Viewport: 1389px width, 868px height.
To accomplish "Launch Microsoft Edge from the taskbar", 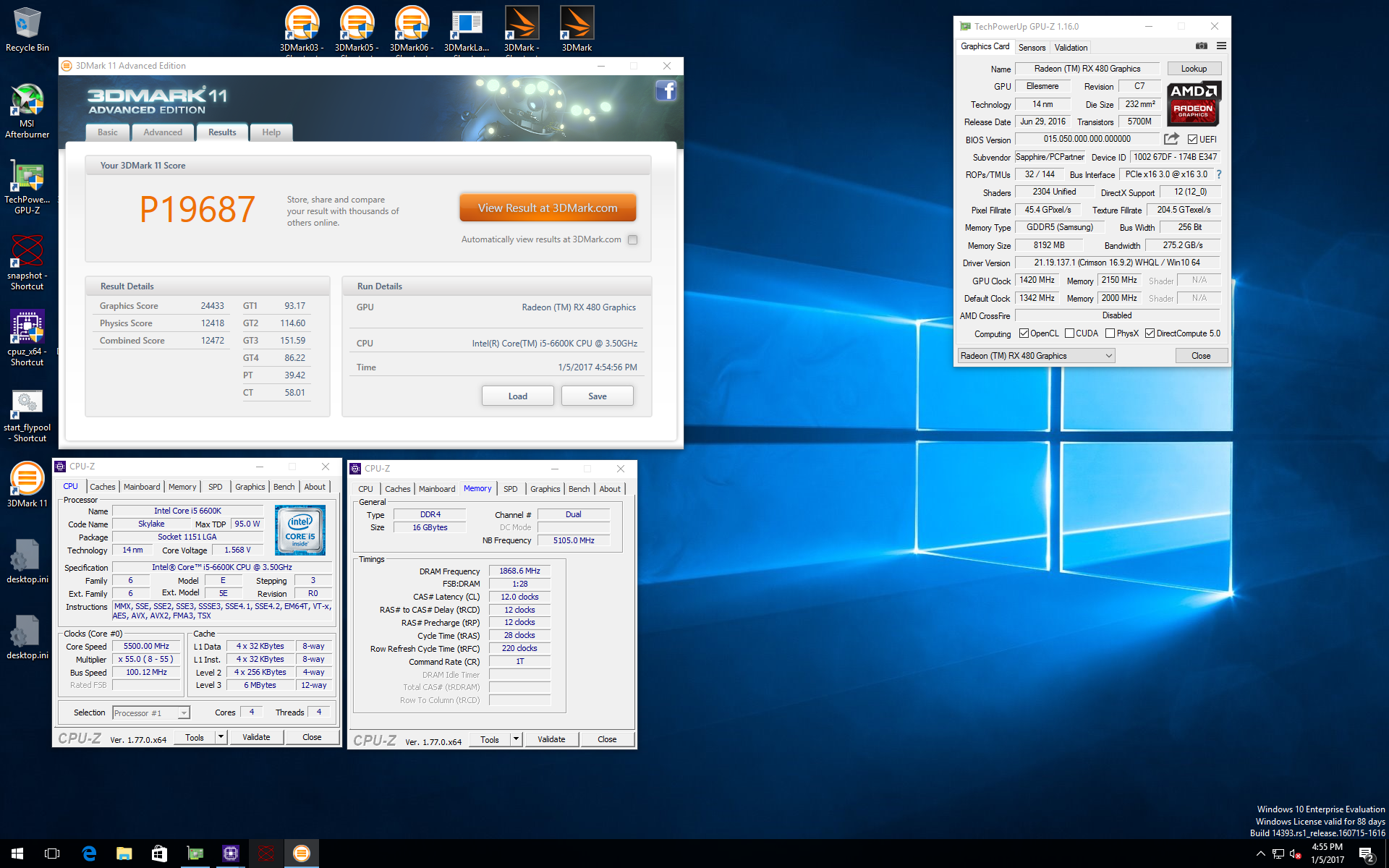I will [89, 854].
